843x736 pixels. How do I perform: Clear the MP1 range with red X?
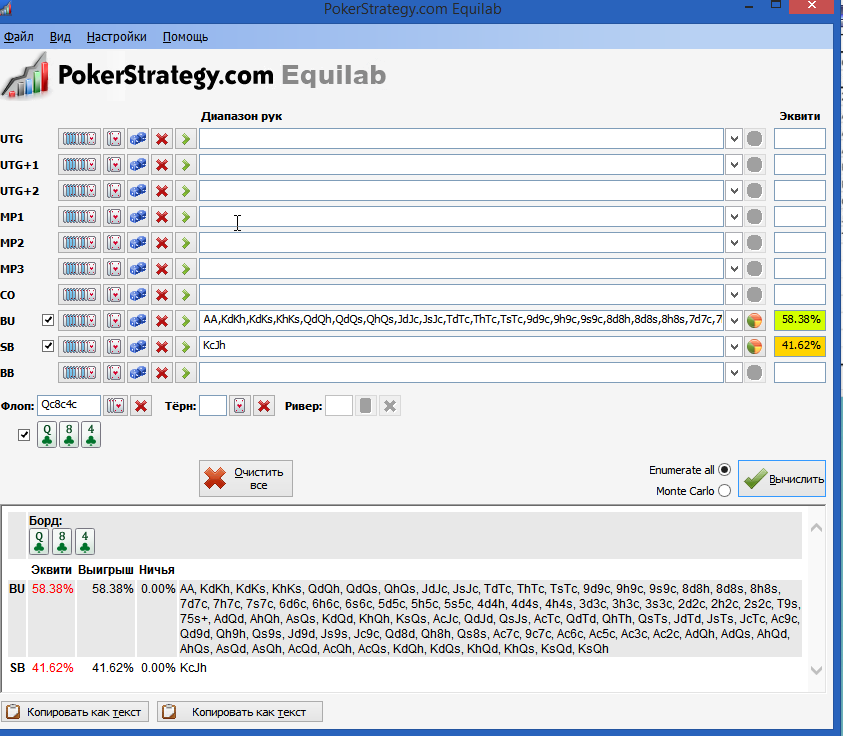162,217
